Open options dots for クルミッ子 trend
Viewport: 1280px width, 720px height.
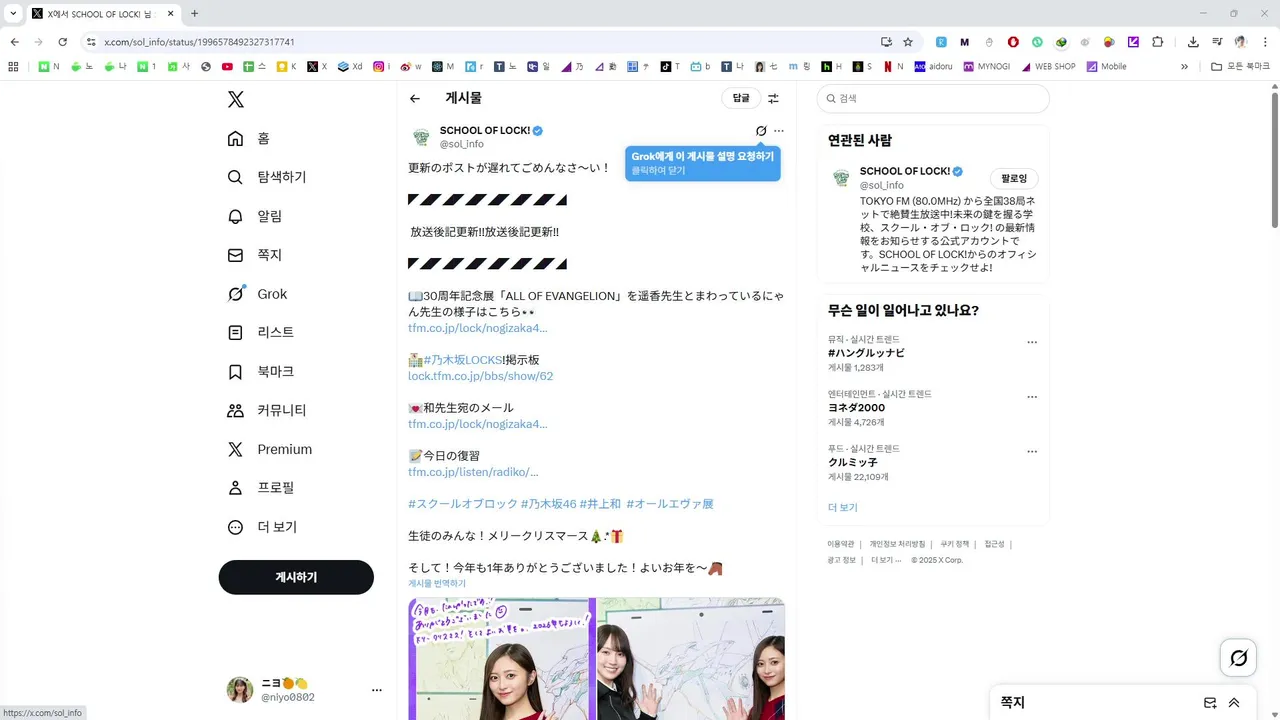(1032, 452)
